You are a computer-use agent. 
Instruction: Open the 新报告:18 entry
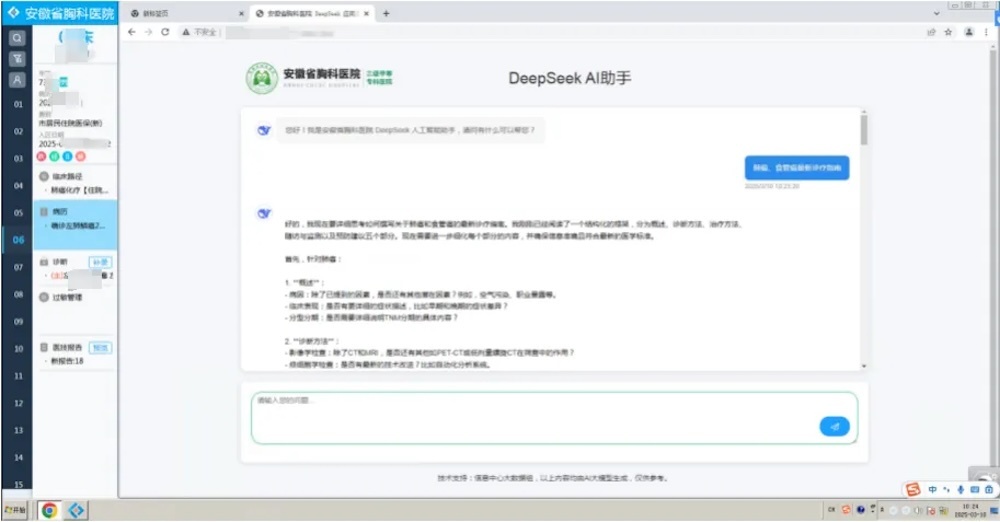point(67,361)
